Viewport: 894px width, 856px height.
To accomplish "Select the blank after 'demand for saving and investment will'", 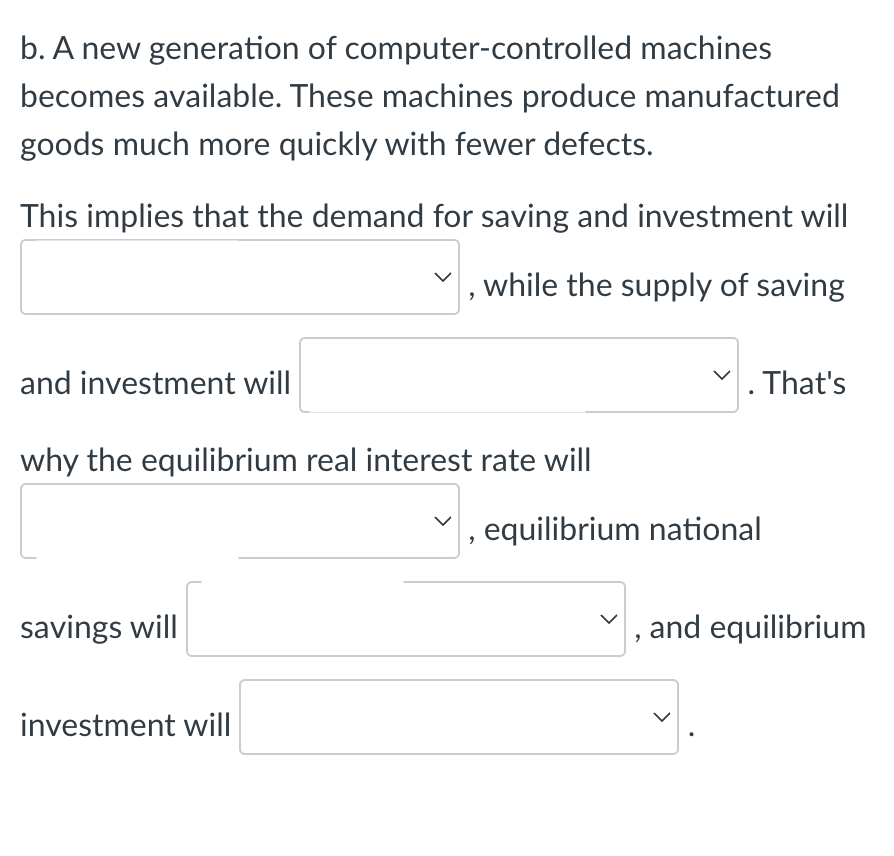I will (x=240, y=277).
